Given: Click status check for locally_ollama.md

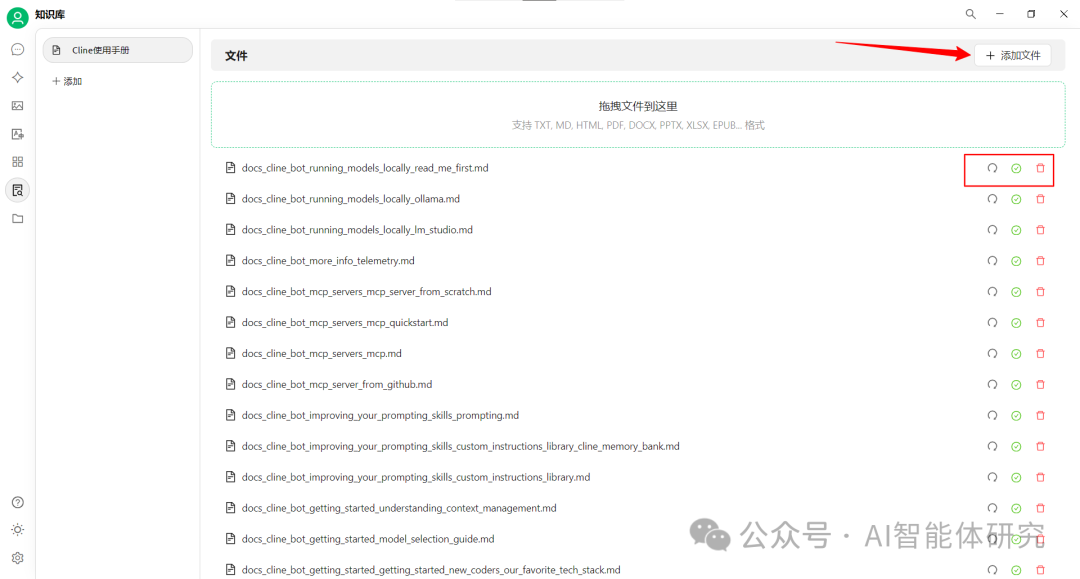Looking at the screenshot, I should click(1016, 200).
